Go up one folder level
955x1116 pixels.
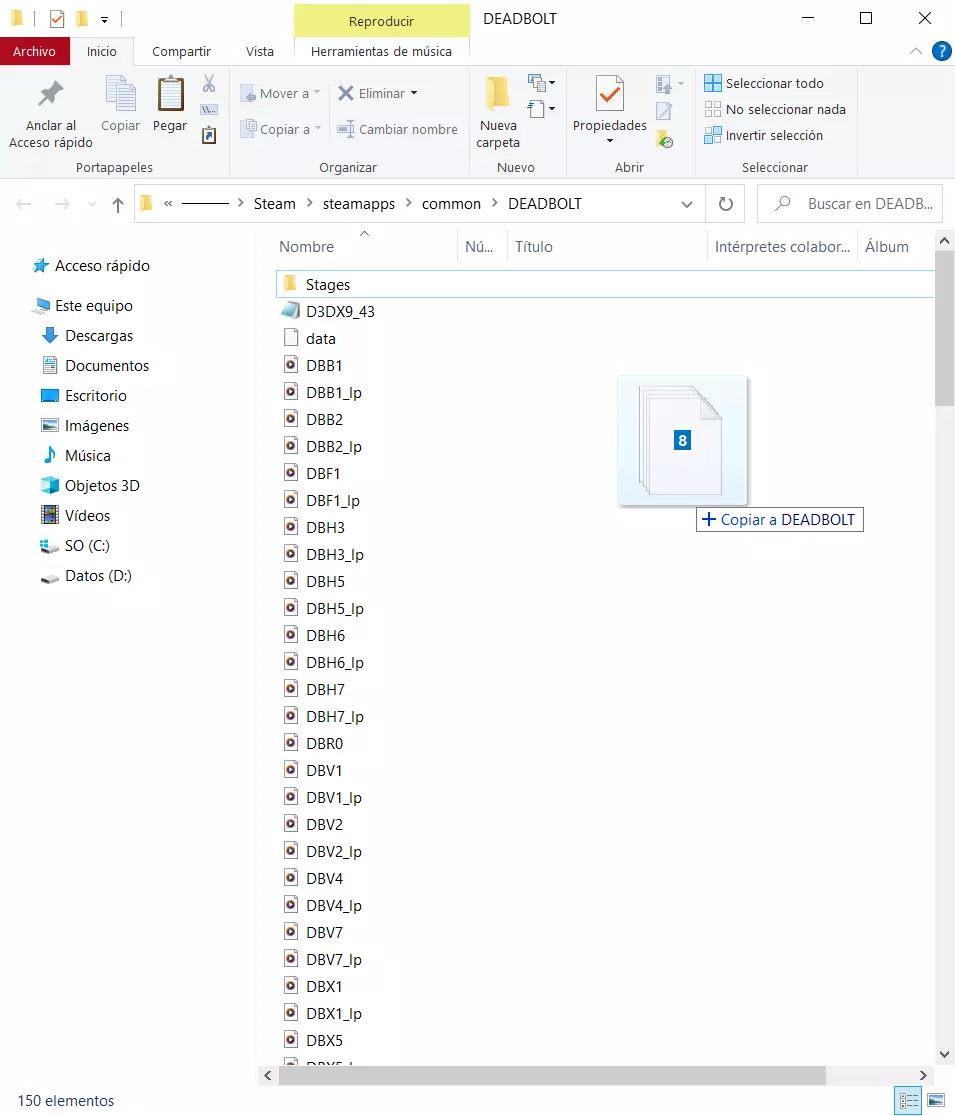[117, 205]
